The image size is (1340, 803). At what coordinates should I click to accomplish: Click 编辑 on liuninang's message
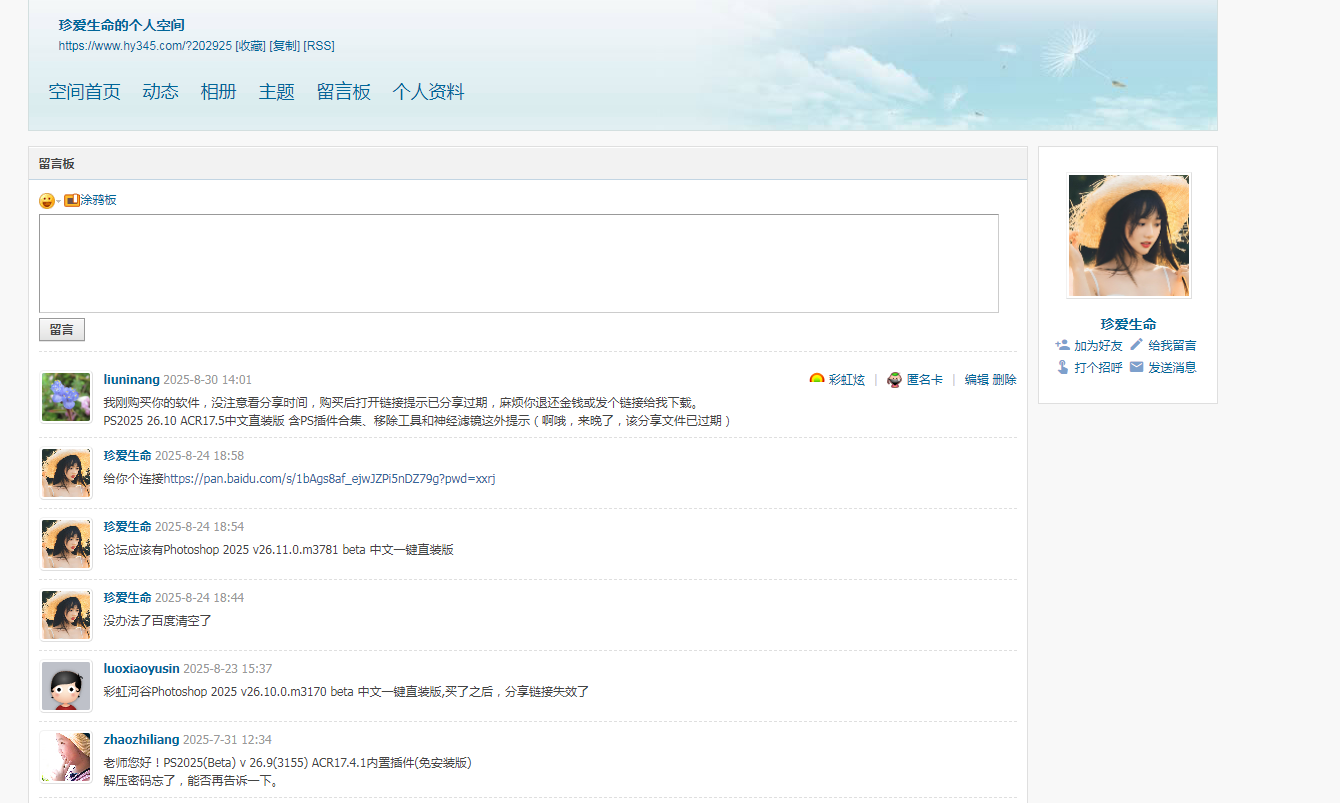(x=976, y=380)
